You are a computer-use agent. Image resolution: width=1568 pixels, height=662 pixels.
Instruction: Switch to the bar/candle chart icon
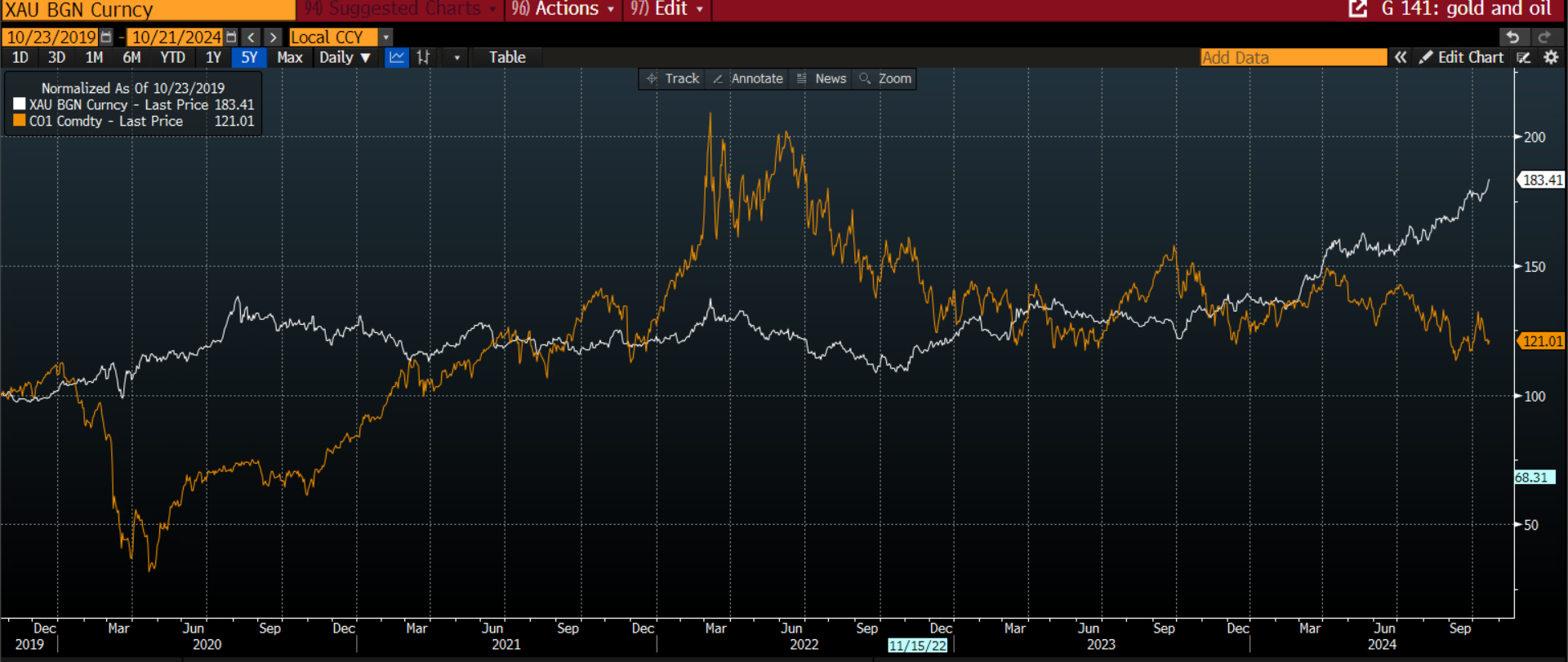[x=423, y=57]
